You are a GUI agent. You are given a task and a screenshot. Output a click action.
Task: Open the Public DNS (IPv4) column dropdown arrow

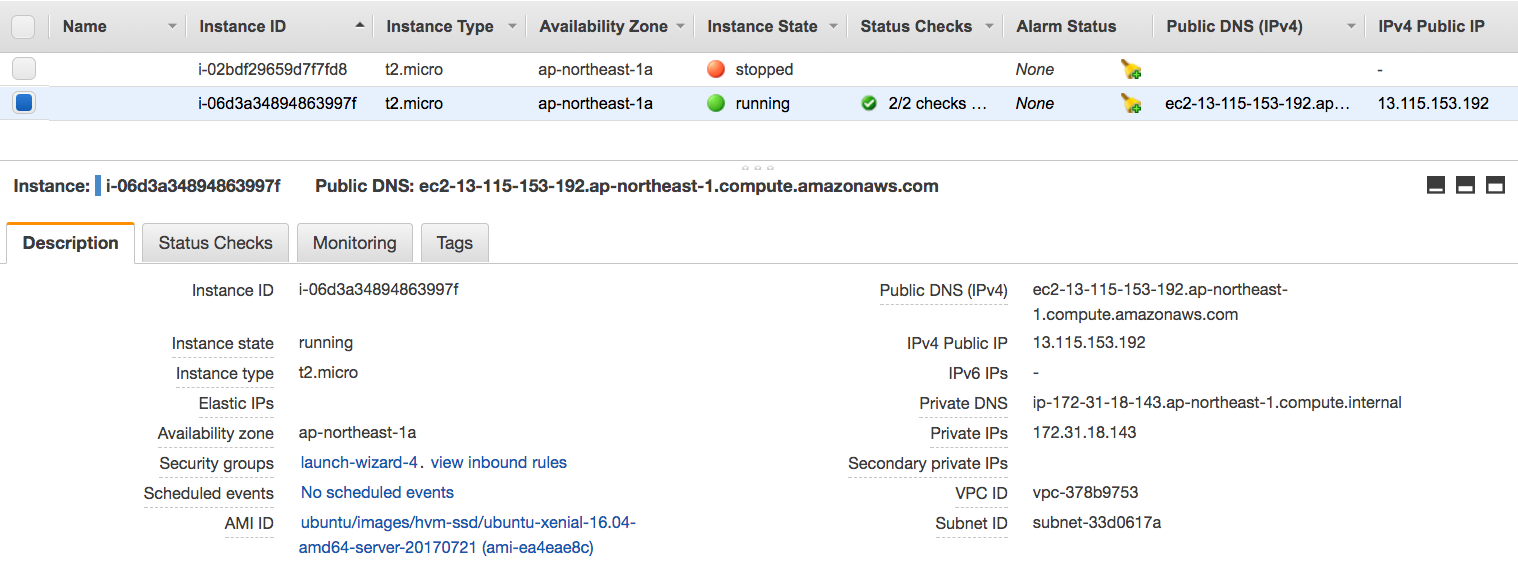[x=1351, y=27]
